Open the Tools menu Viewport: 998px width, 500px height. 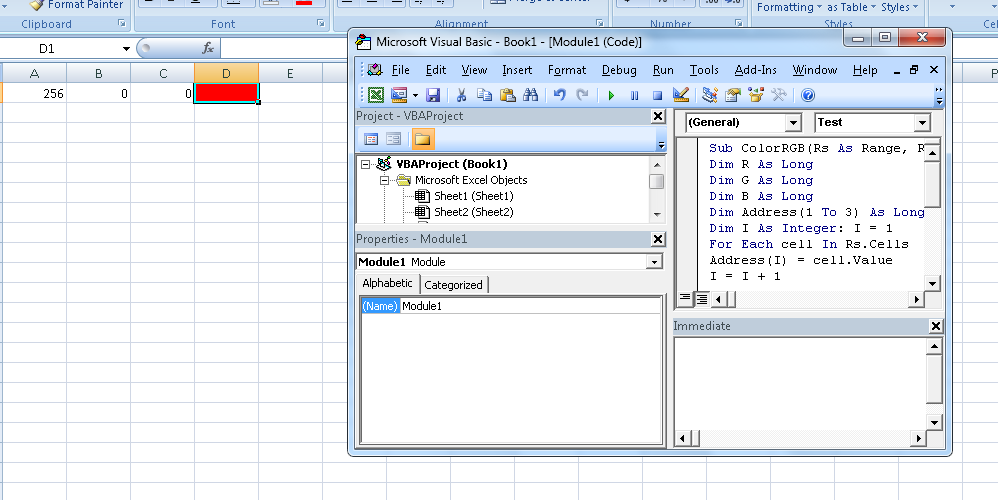(x=704, y=70)
